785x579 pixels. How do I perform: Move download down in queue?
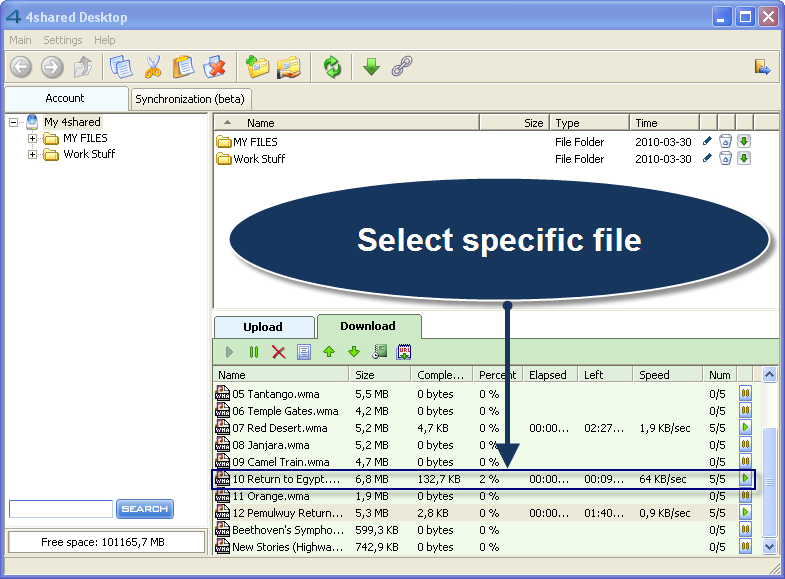coord(354,352)
